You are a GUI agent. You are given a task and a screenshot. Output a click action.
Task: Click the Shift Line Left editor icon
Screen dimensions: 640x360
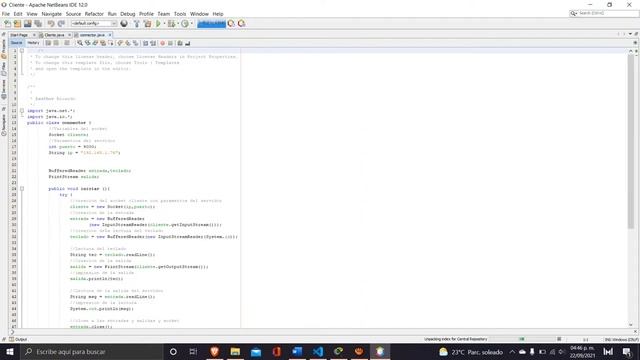(x=145, y=43)
